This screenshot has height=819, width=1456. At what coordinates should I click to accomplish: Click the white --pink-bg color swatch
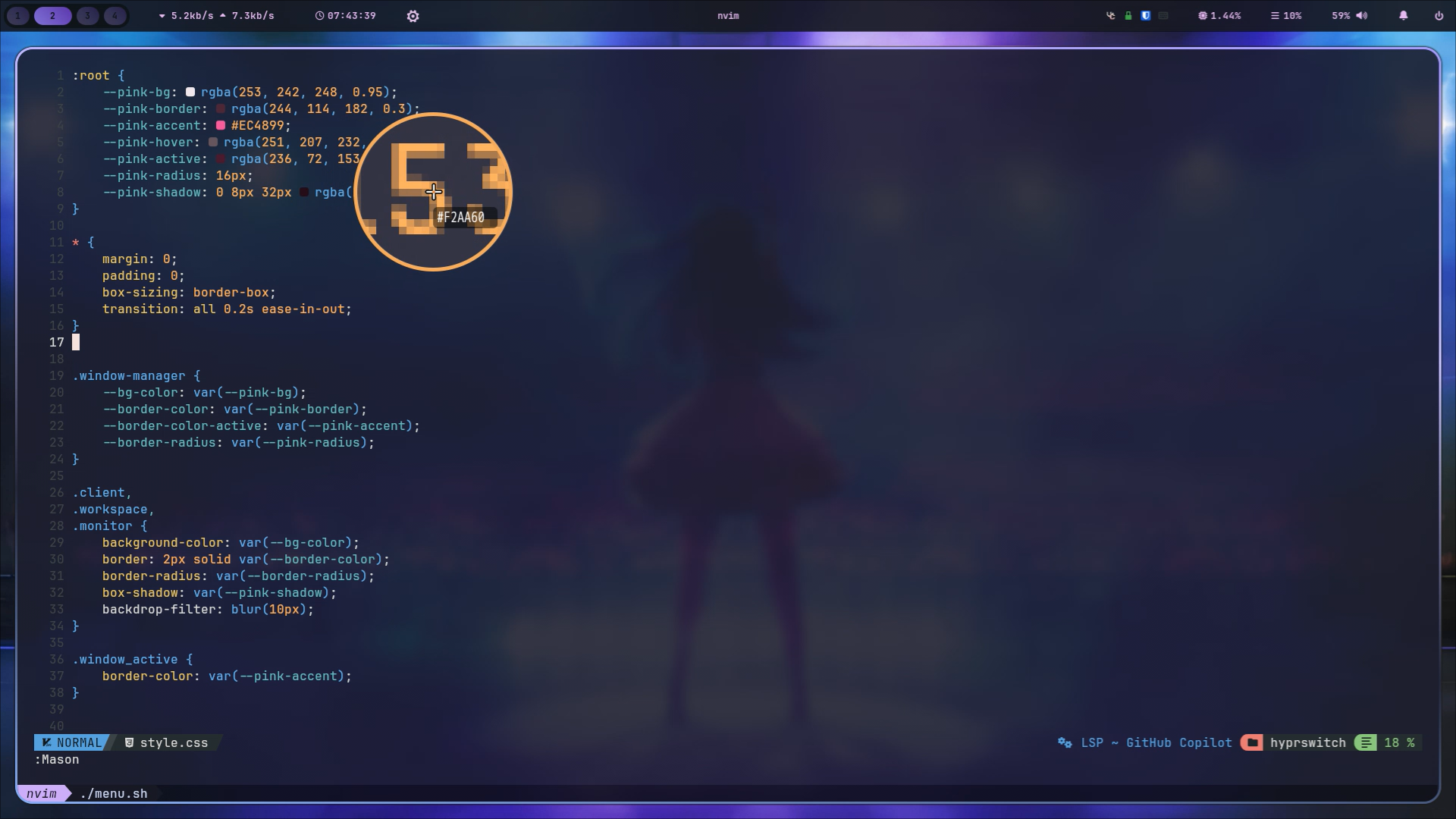coord(190,92)
